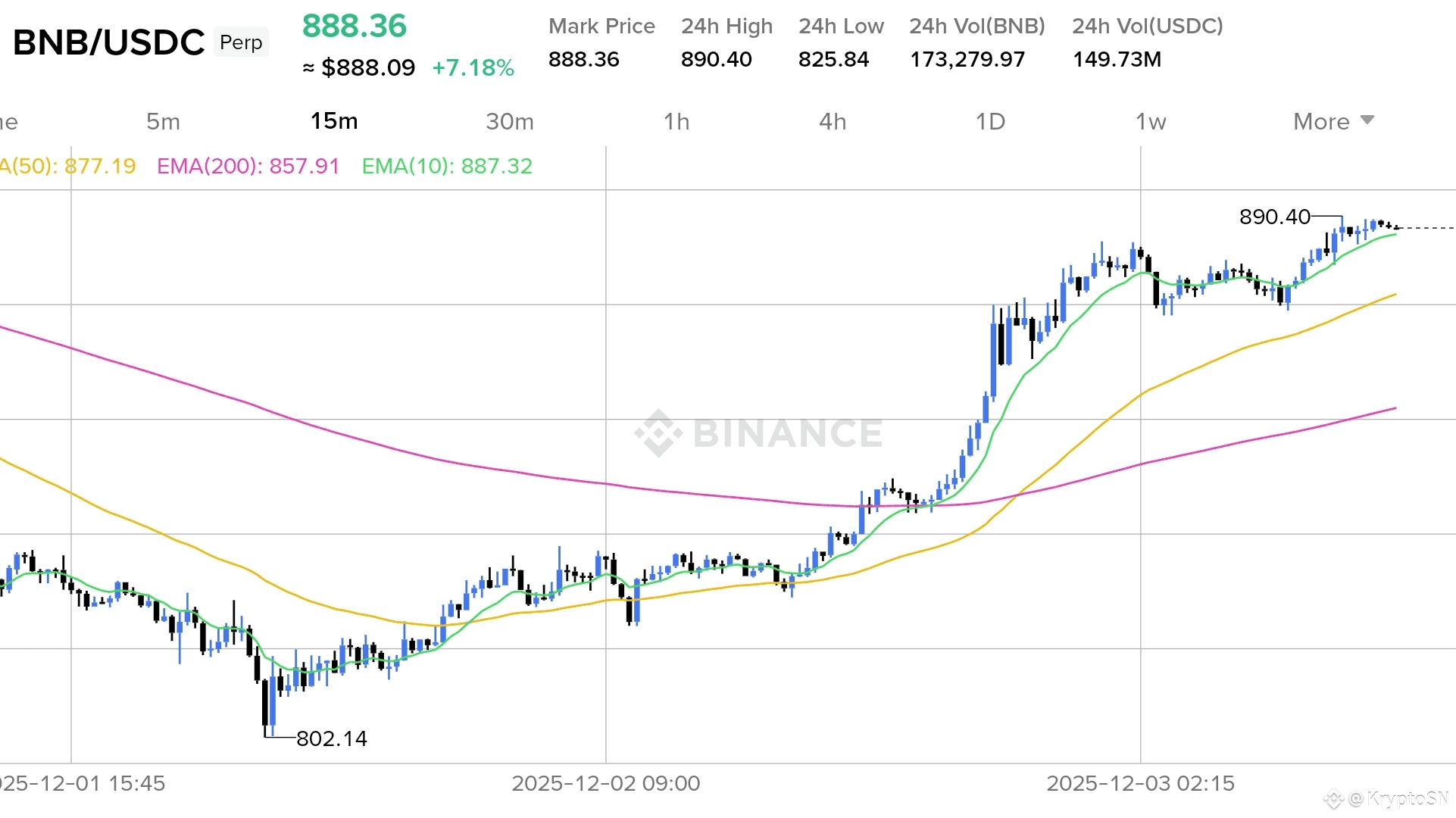Select the 15m timeframe tab
The image size is (1456, 818).
click(334, 121)
